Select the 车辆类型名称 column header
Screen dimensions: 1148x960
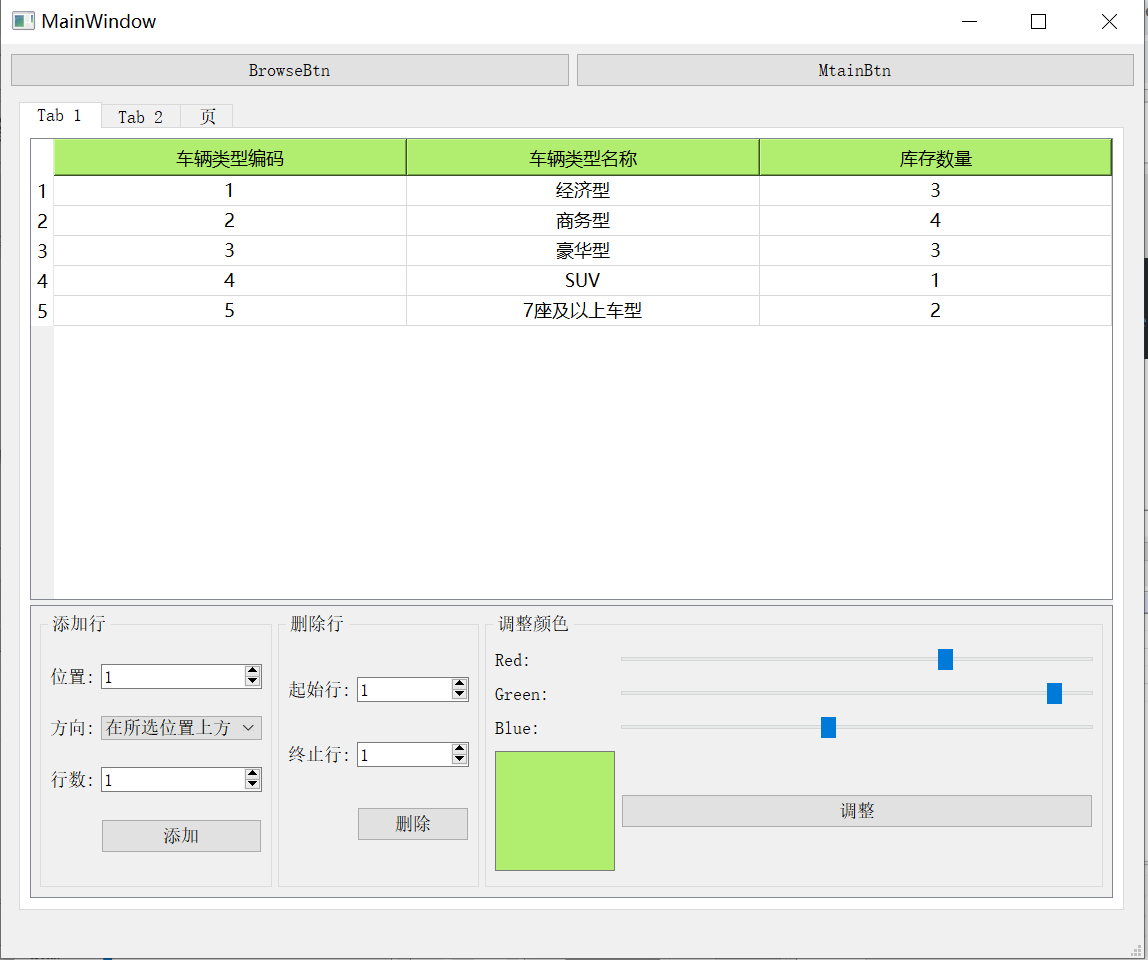[583, 157]
